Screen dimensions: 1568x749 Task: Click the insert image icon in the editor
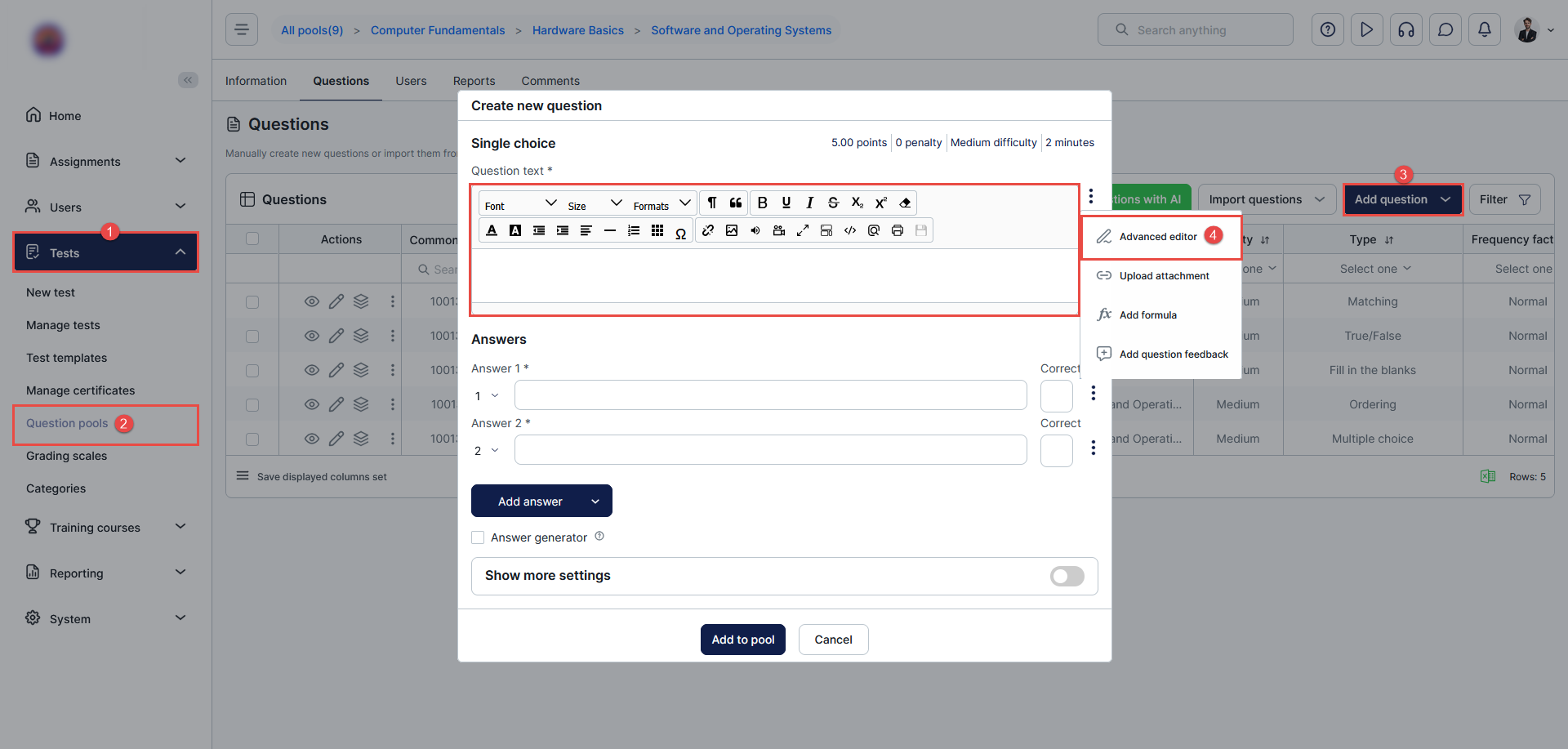(732, 231)
